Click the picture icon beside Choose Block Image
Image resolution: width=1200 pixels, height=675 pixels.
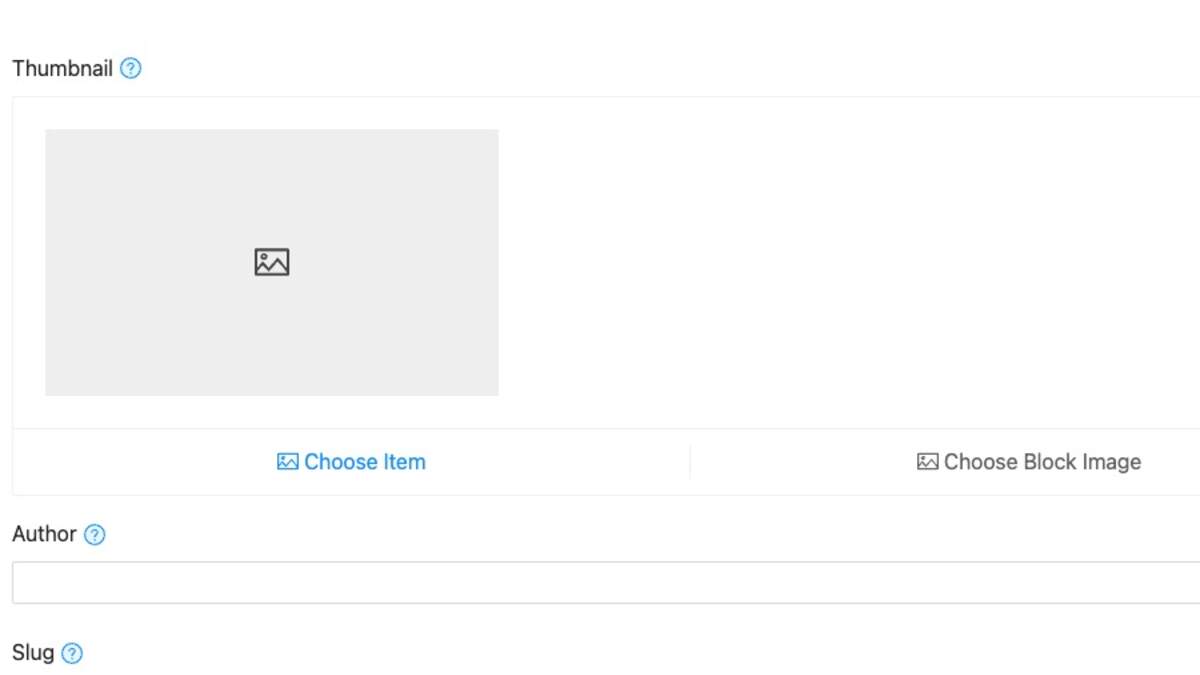coord(927,462)
